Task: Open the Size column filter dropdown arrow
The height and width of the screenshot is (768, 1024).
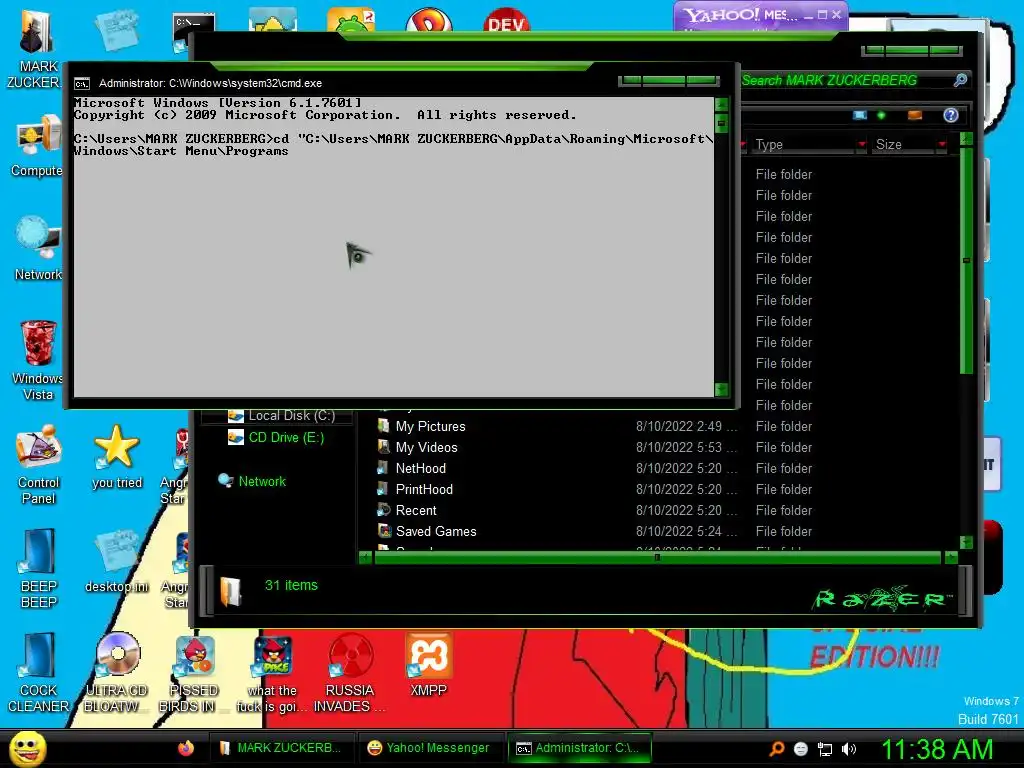Action: coord(942,144)
